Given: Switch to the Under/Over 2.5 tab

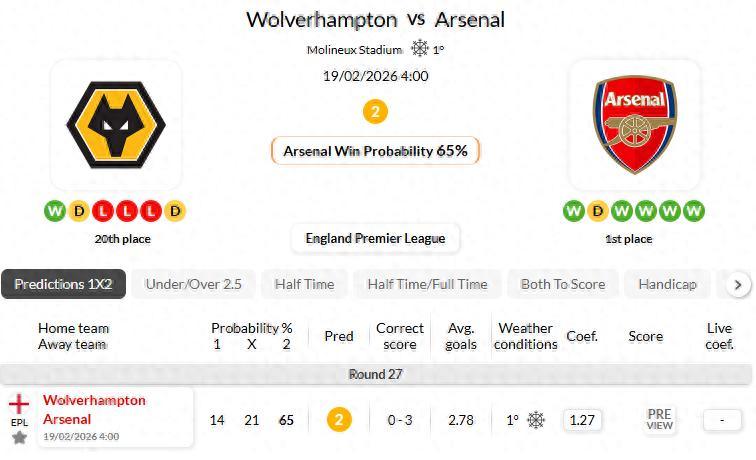Looking at the screenshot, I should tap(193, 284).
